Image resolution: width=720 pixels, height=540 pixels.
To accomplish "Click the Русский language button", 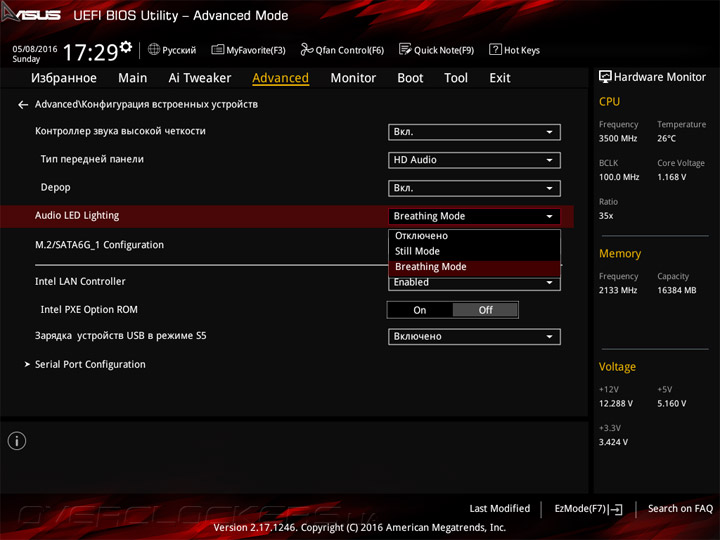I will tap(172, 50).
